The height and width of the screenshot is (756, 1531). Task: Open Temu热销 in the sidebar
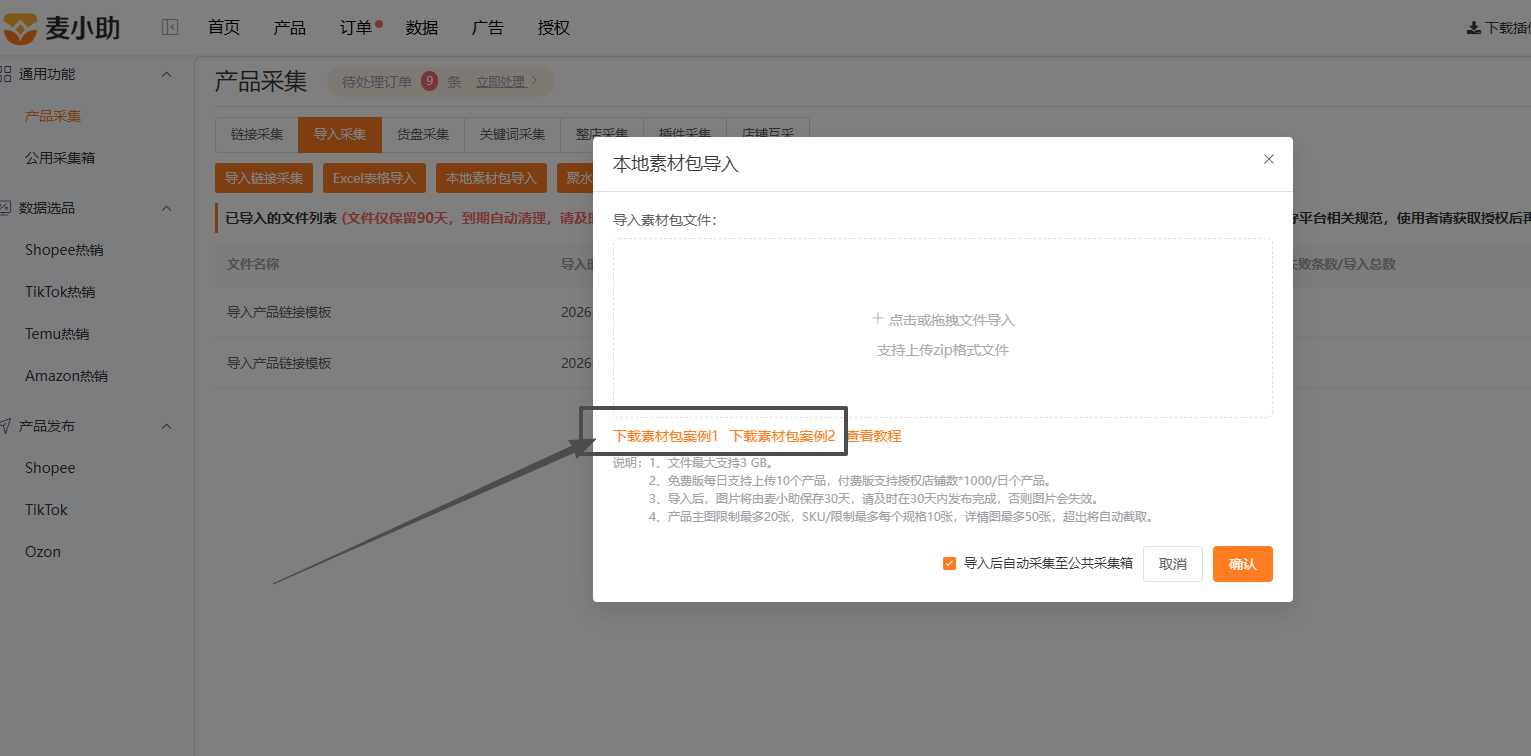point(57,334)
